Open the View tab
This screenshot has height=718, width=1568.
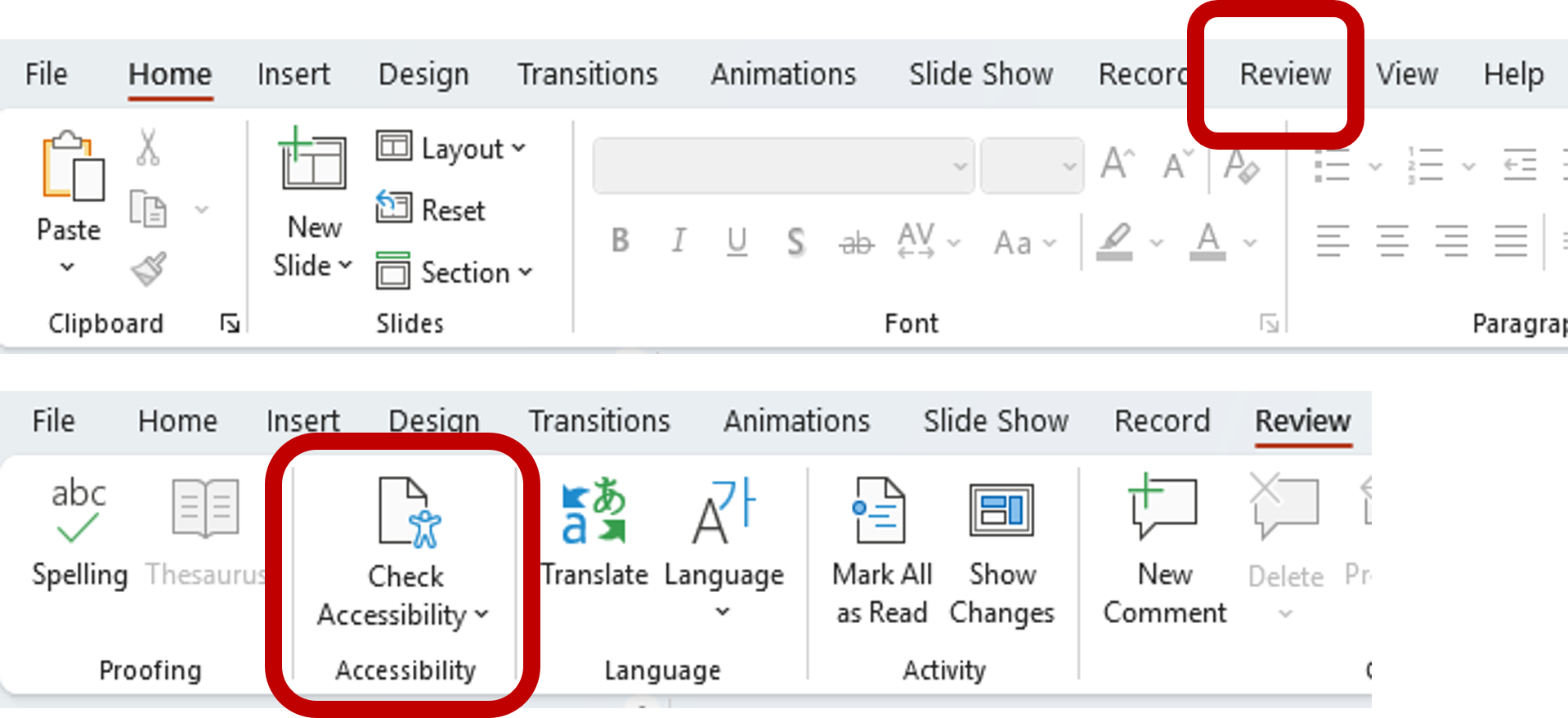click(x=1407, y=74)
